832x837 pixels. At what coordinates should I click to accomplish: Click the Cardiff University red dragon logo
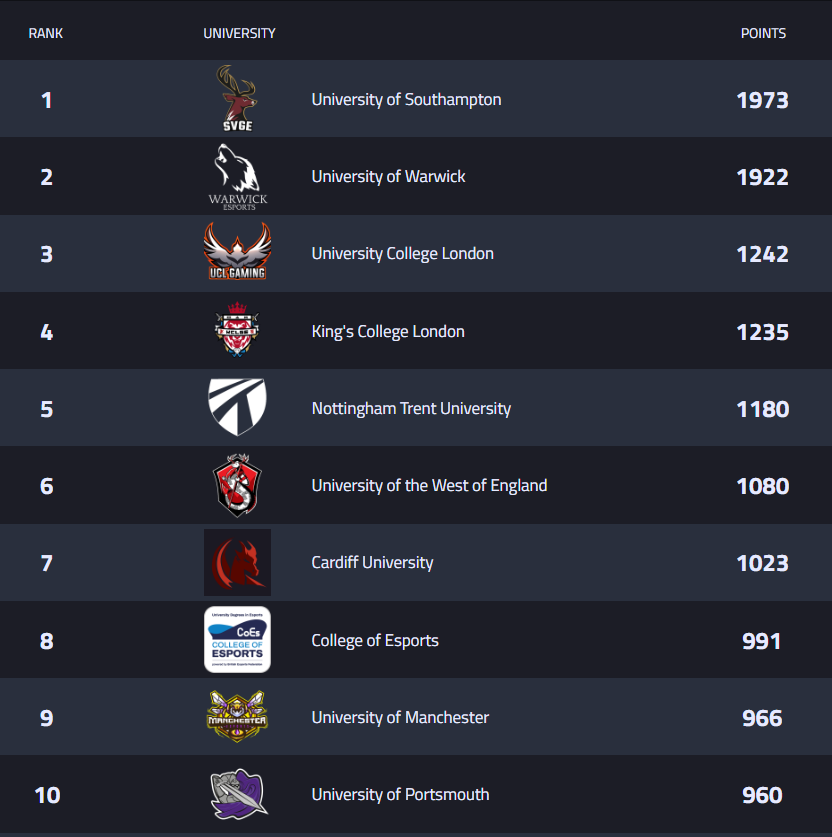pos(237,563)
